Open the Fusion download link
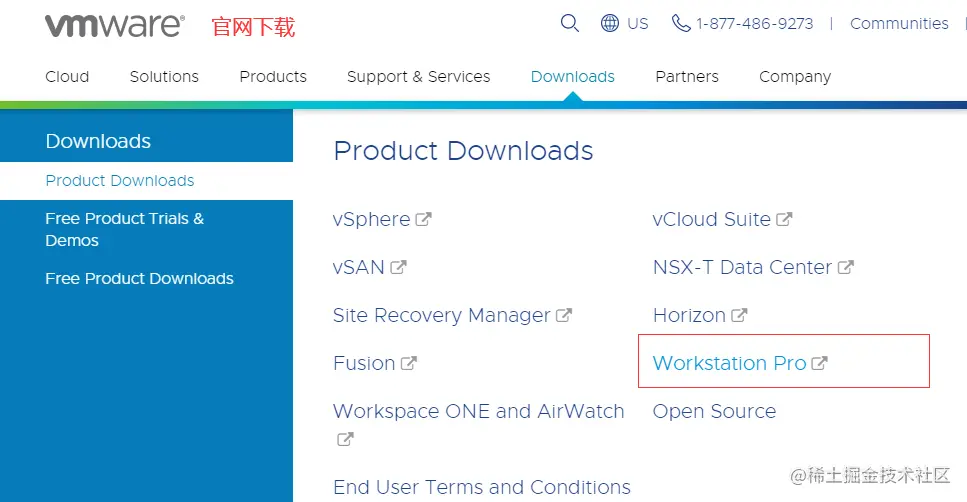The height and width of the screenshot is (502, 967). point(364,363)
